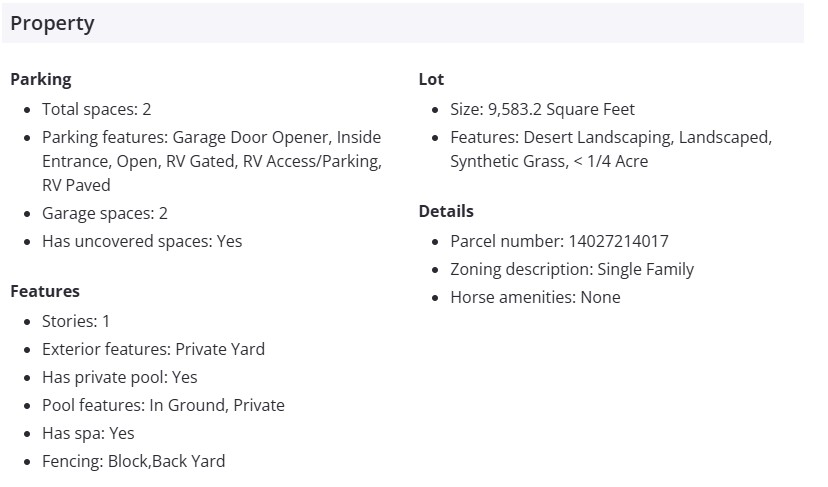Select Exterior features: Private Yard
Screen dimensions: 828x487
tap(153, 349)
